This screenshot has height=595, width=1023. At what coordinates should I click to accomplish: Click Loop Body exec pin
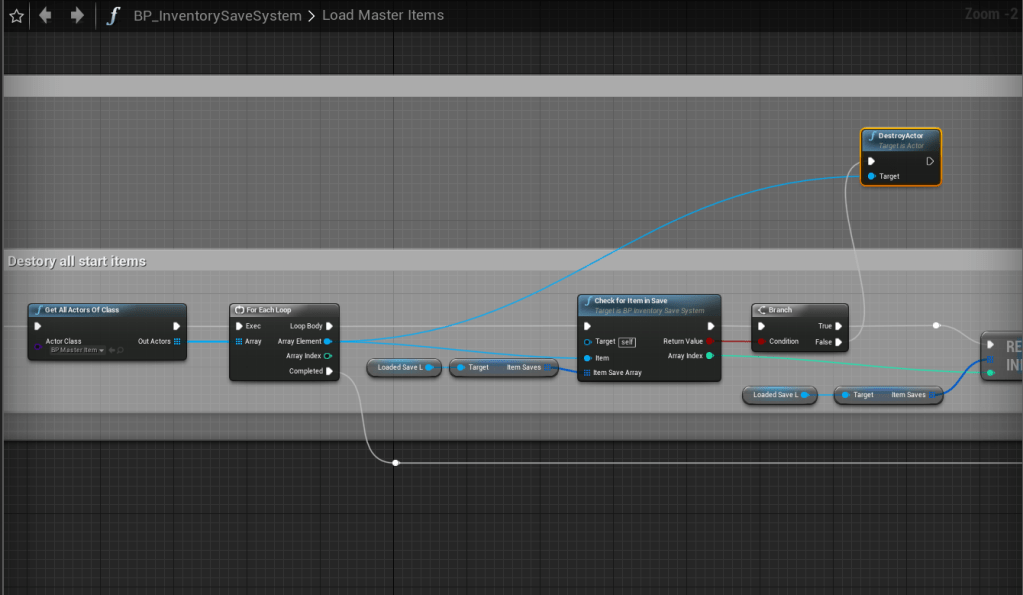(329, 326)
